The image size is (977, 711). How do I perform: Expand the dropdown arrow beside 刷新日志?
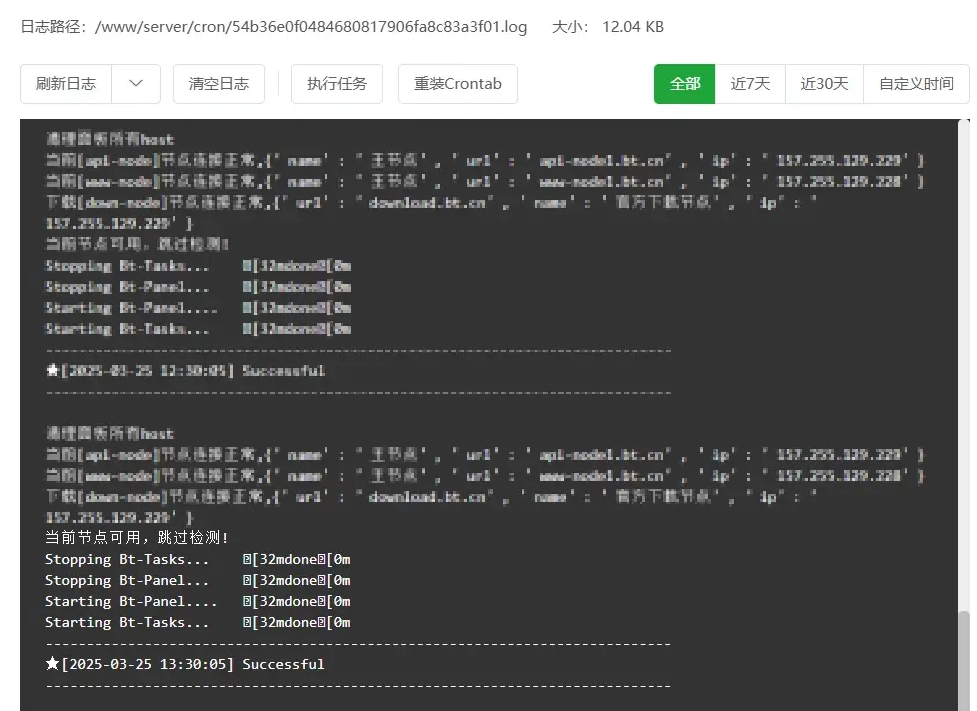pyautogui.click(x=136, y=84)
